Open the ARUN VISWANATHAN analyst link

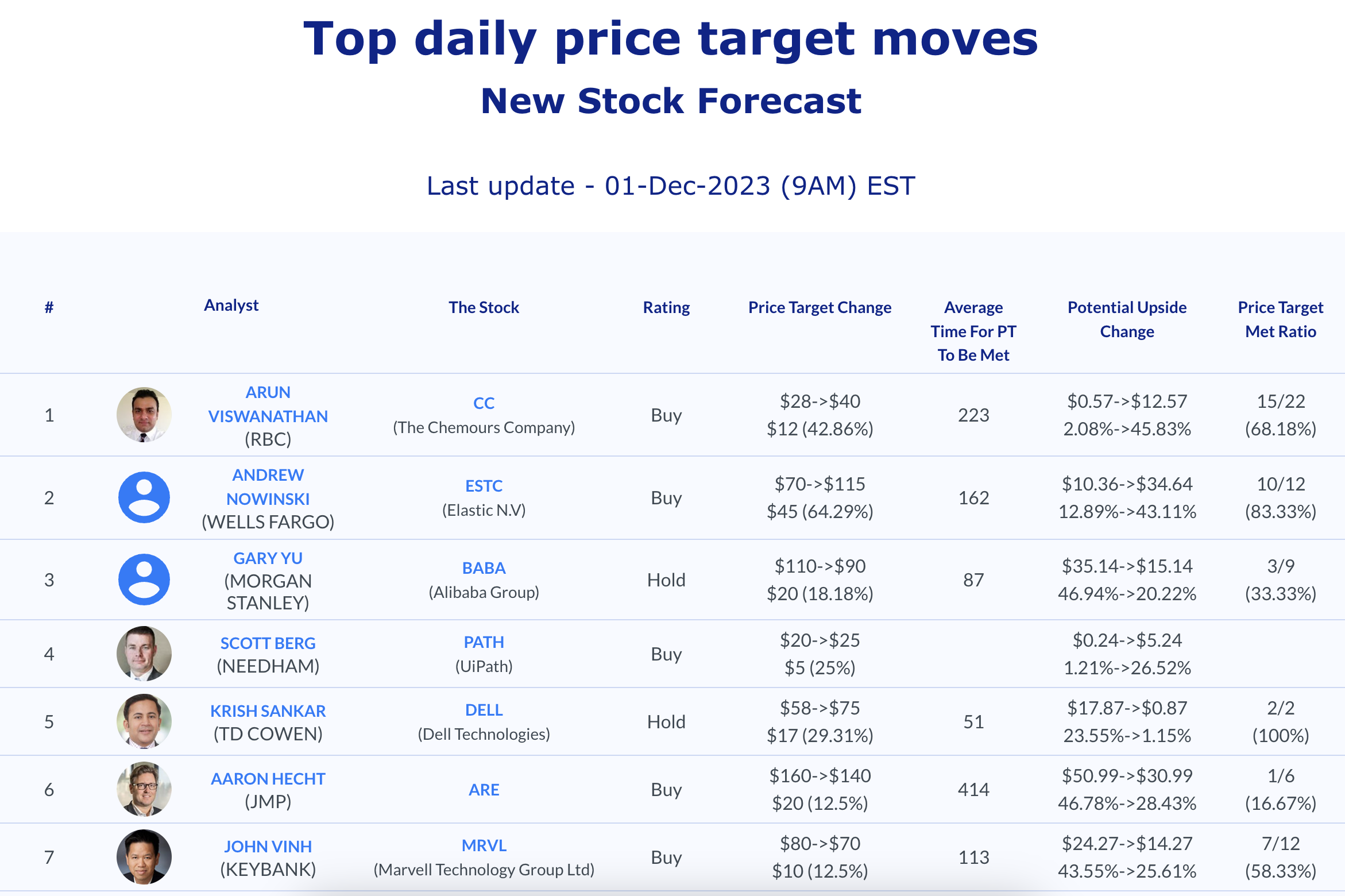coord(268,404)
